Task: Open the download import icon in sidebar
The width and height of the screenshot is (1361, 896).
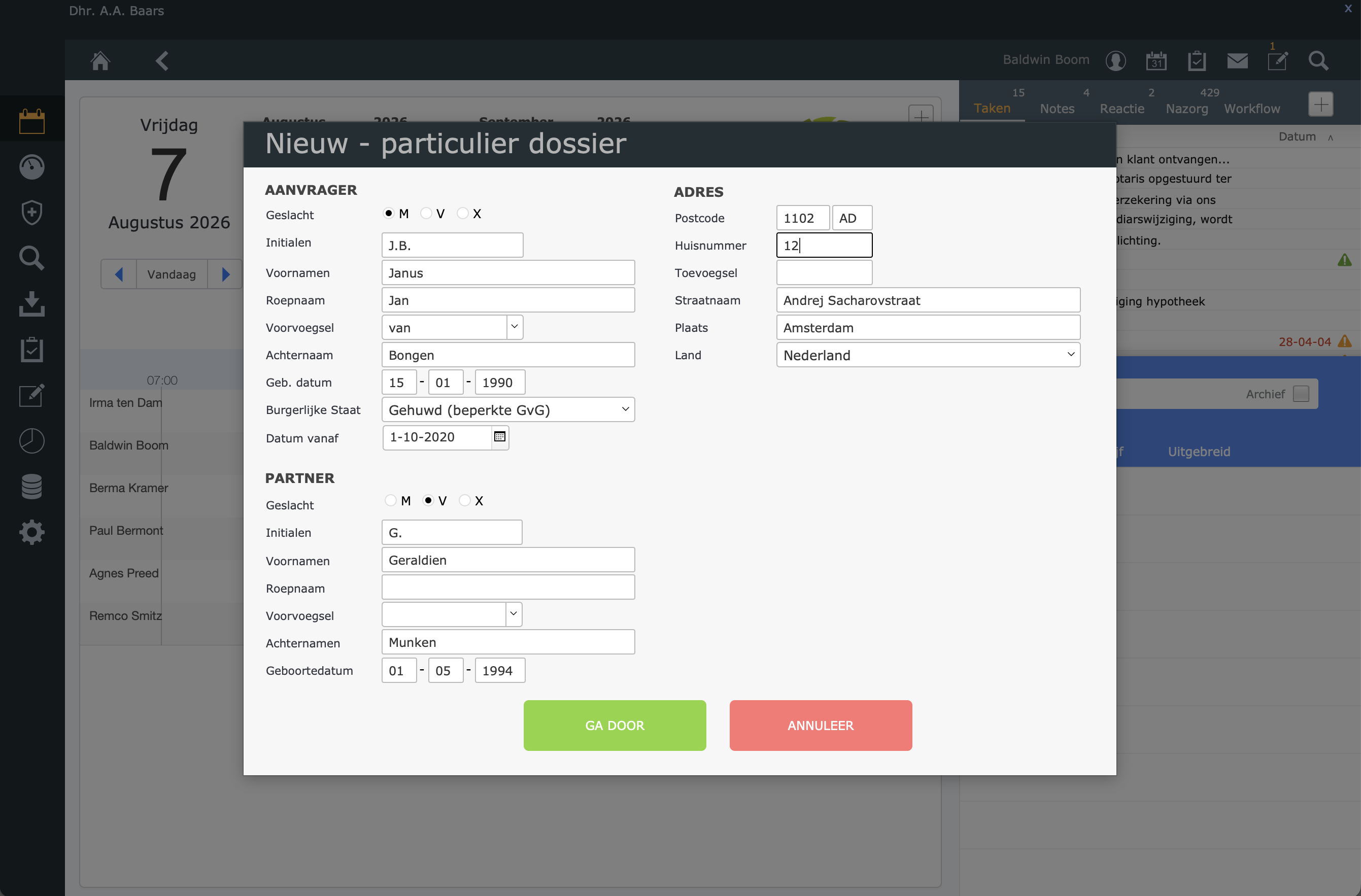Action: pos(32,303)
